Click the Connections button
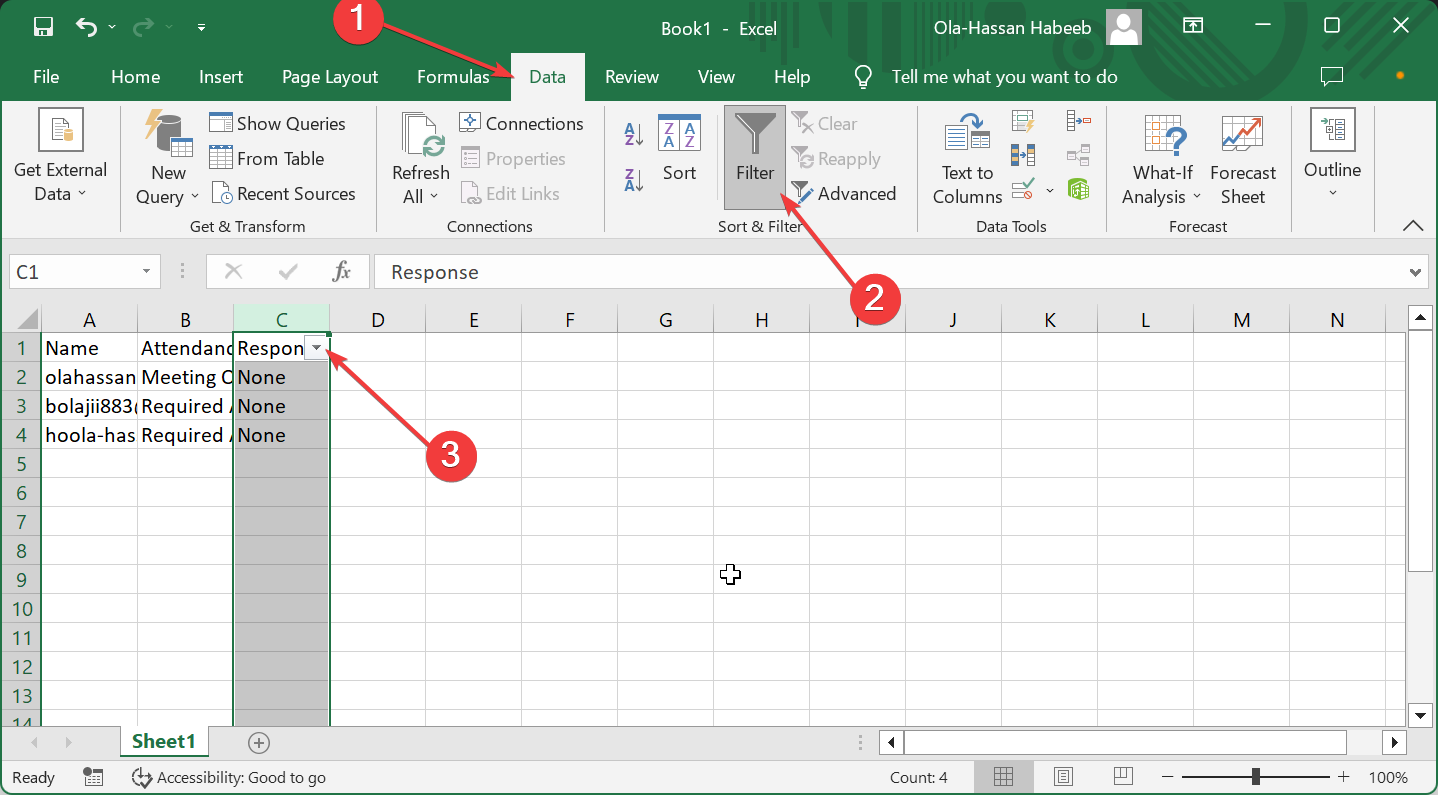The height and width of the screenshot is (795, 1438). (x=521, y=123)
